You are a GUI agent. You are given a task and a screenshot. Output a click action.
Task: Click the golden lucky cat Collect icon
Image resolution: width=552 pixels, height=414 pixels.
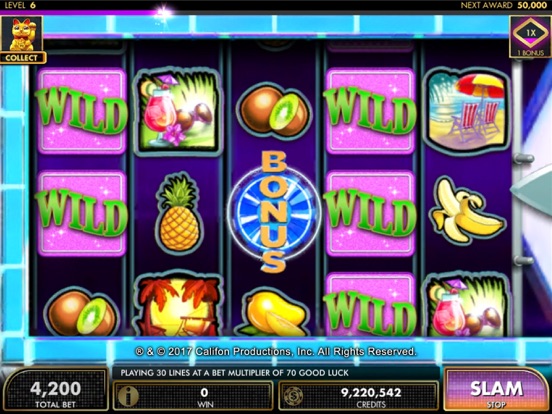tap(23, 40)
